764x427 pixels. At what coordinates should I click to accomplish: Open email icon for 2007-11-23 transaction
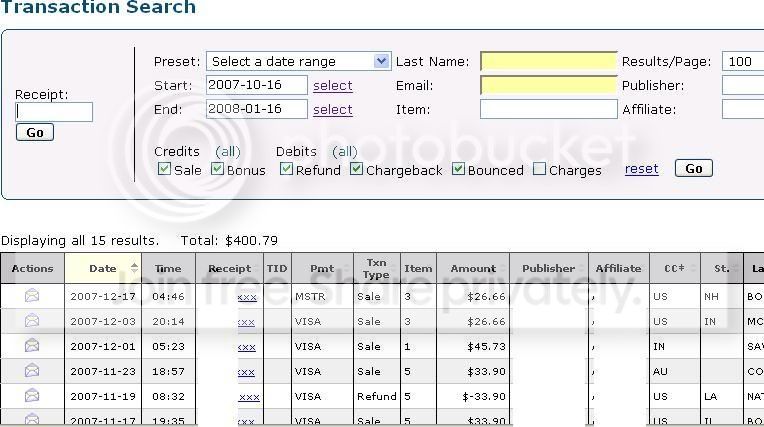(32, 371)
